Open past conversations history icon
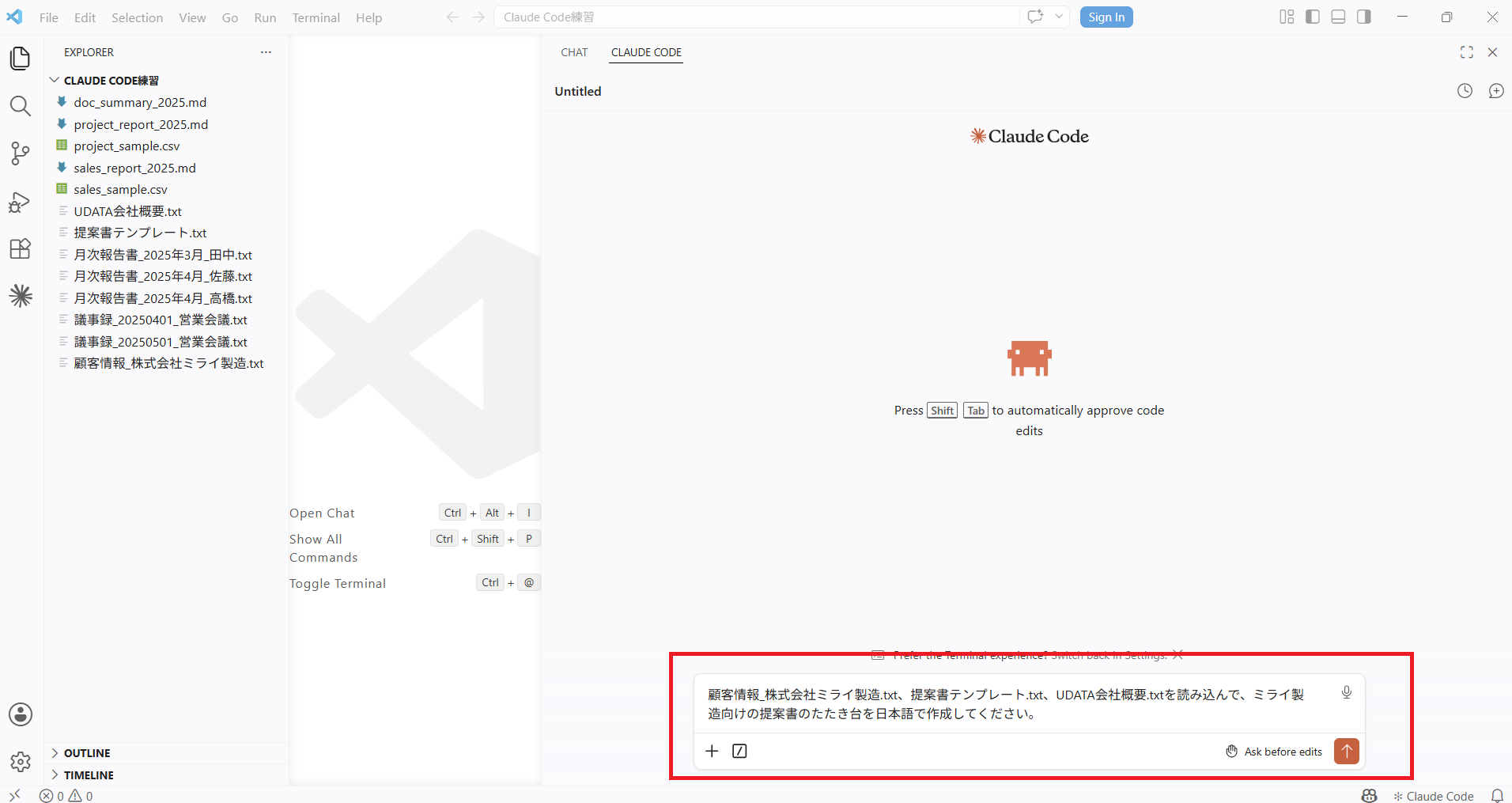 (1465, 91)
